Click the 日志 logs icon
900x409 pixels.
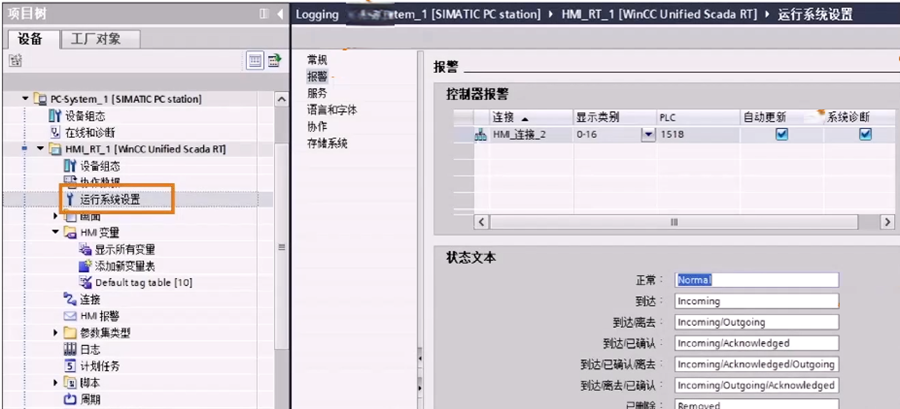[x=70, y=349]
